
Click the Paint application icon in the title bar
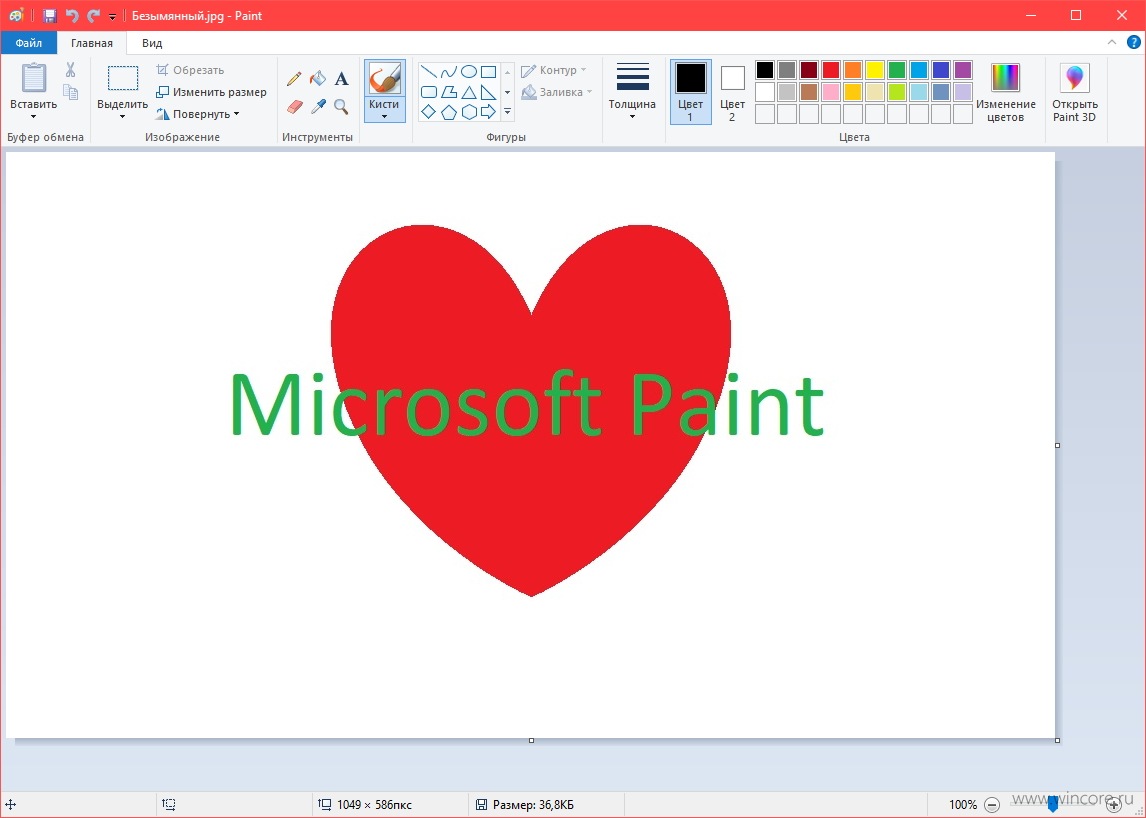16,15
